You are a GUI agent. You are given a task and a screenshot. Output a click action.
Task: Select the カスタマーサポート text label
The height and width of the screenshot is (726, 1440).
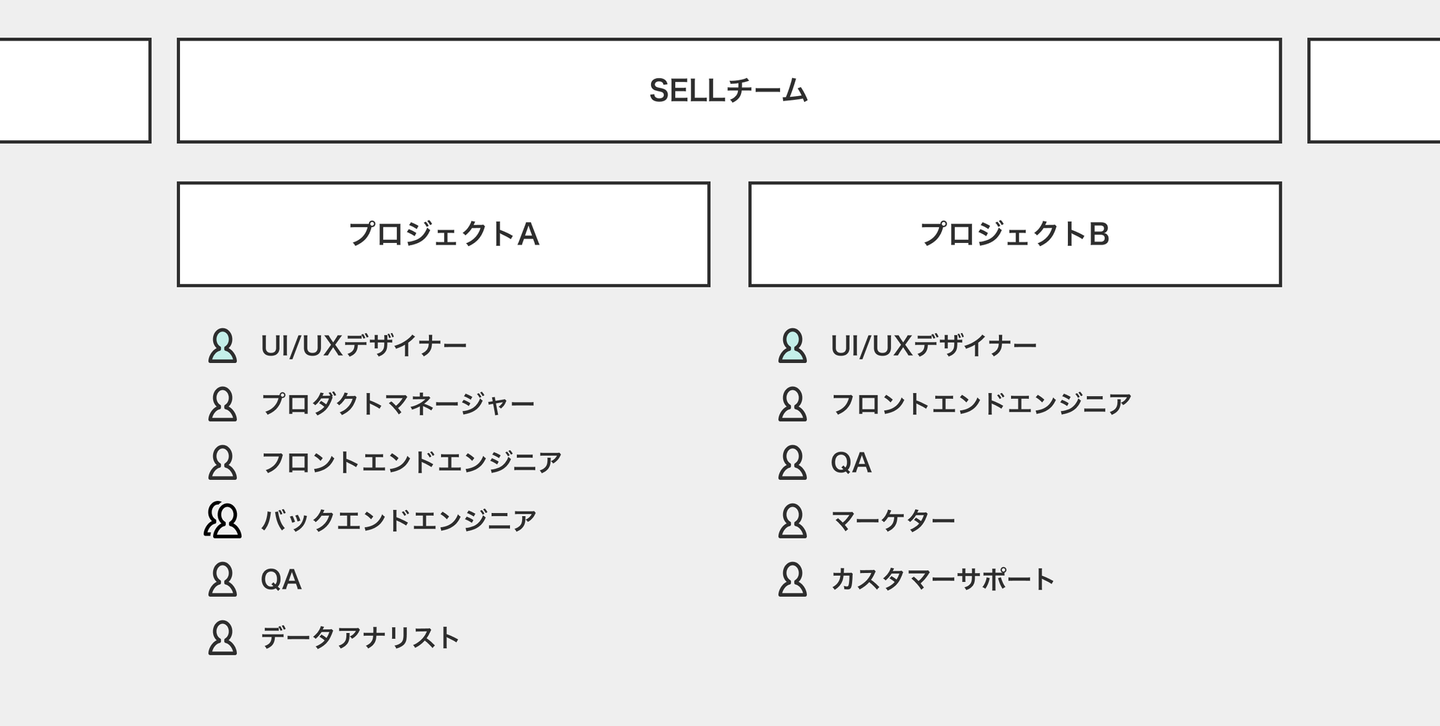point(942,579)
